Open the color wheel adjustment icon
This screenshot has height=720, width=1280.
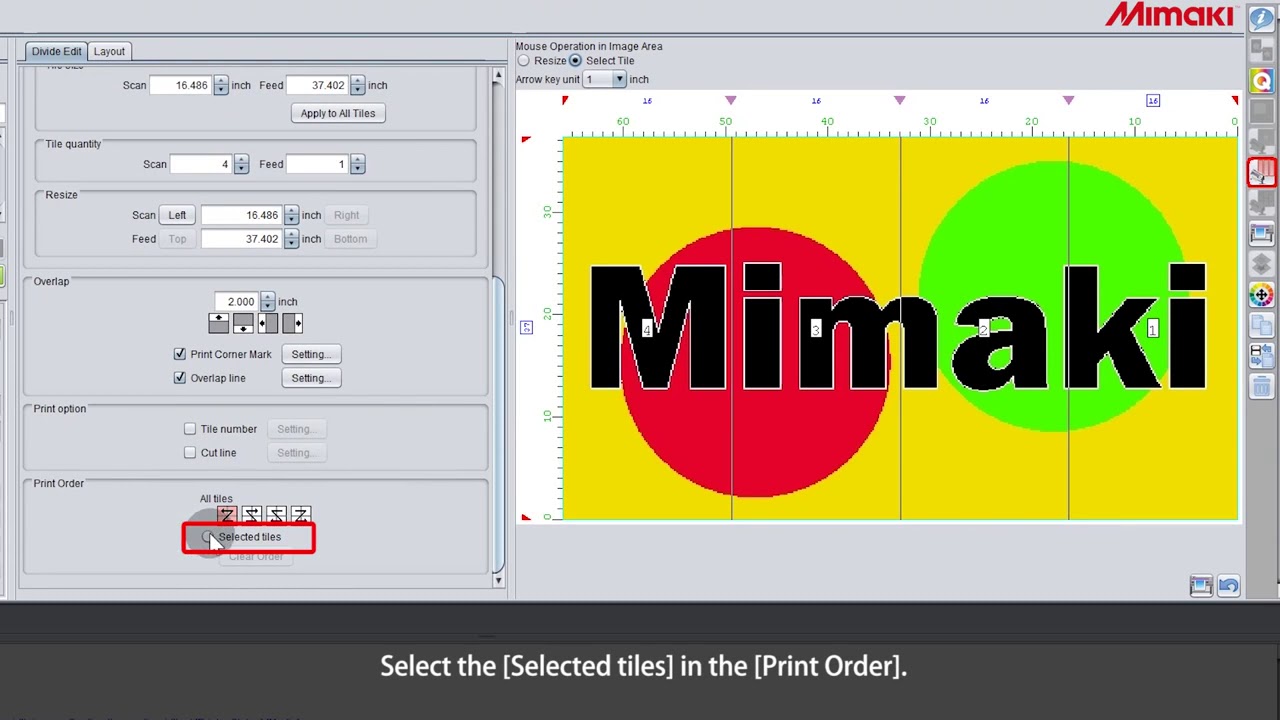click(1261, 295)
